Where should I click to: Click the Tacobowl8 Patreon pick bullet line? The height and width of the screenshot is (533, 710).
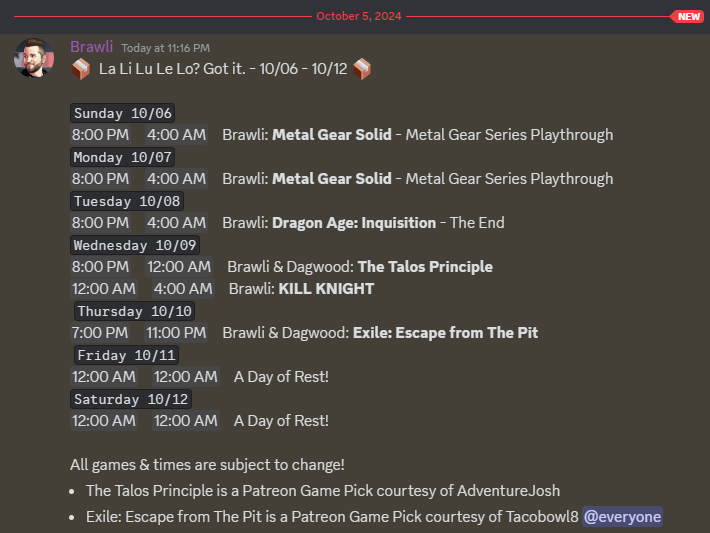[332, 517]
